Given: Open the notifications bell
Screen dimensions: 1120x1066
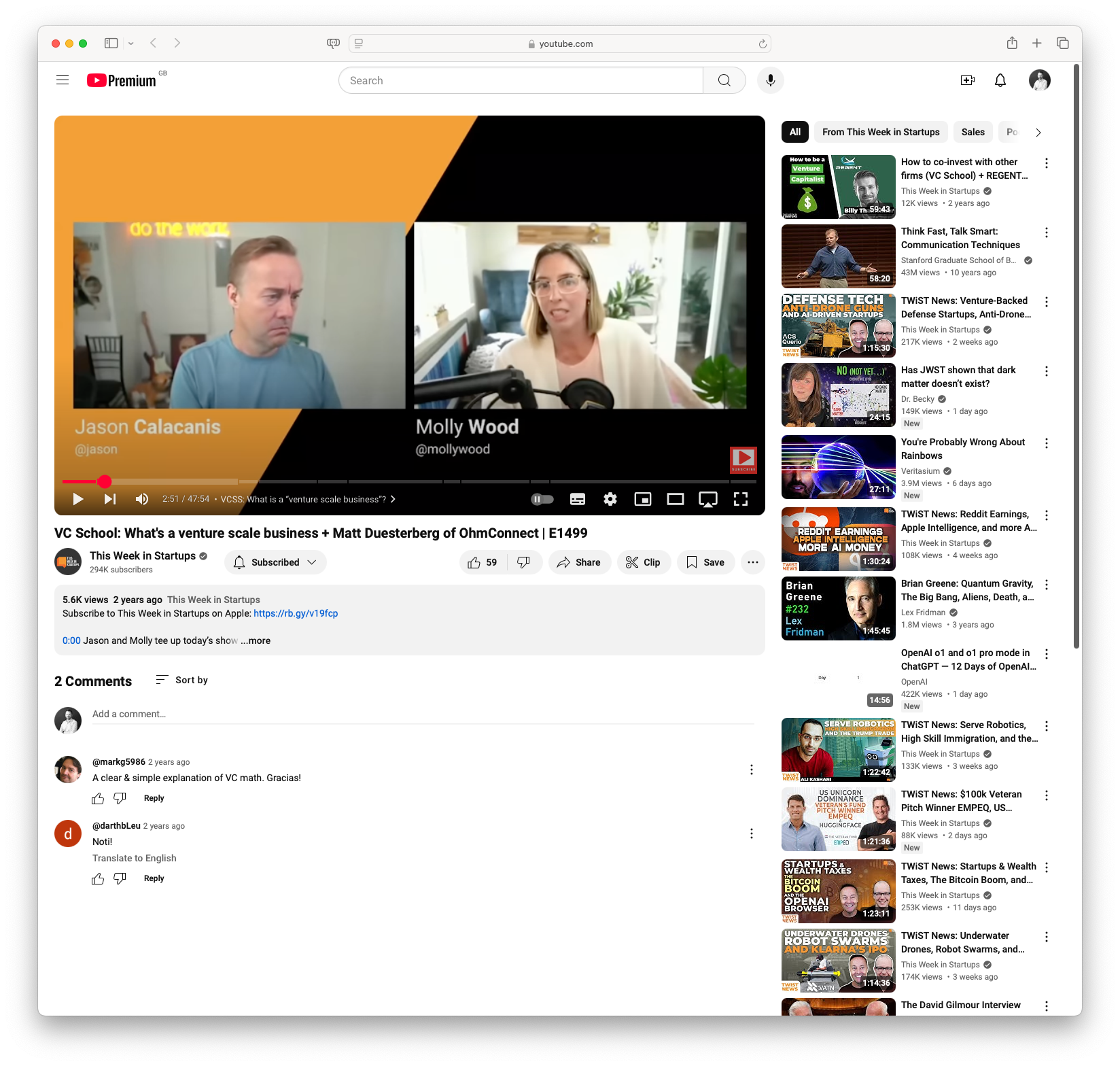Looking at the screenshot, I should (1000, 80).
